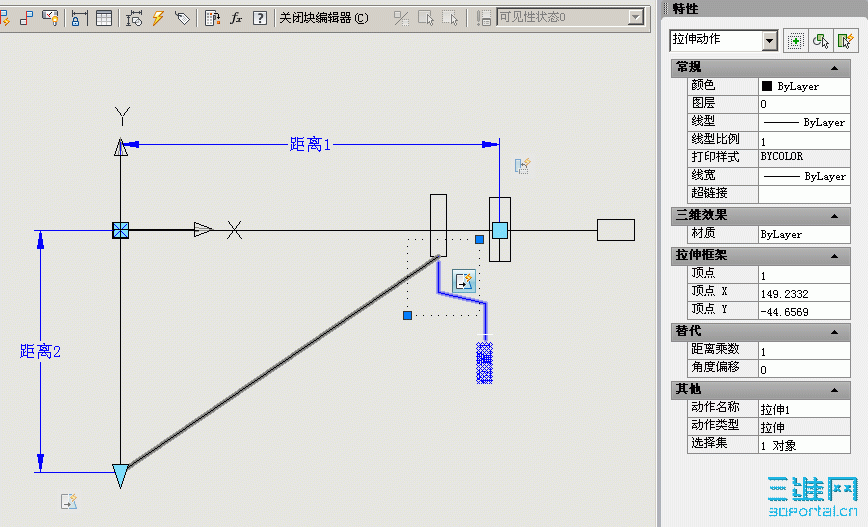This screenshot has width=868, height=527.
Task: Toggle the visibility mode icon
Action: 401,18
